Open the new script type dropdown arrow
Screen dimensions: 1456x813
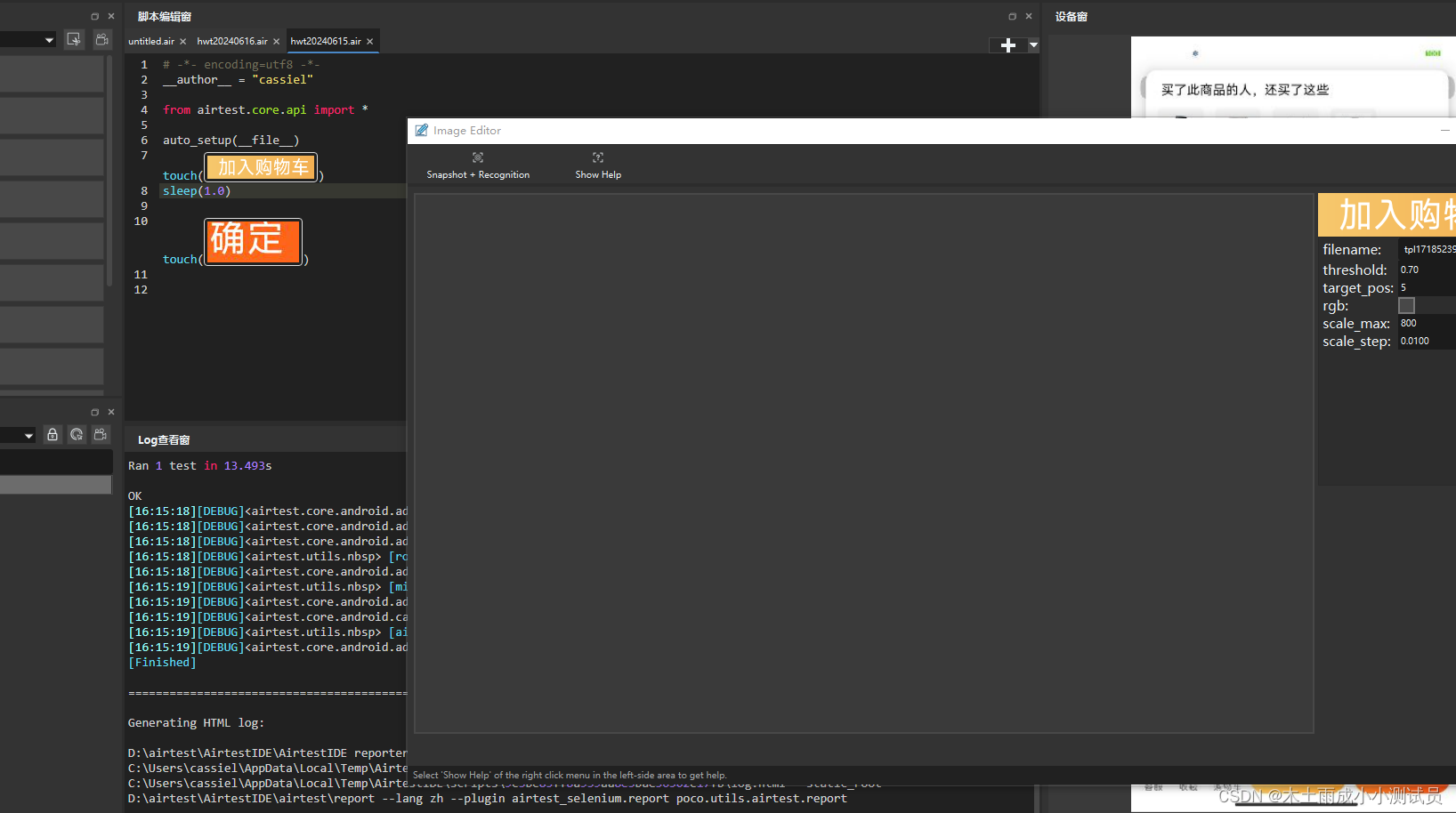(x=1033, y=45)
